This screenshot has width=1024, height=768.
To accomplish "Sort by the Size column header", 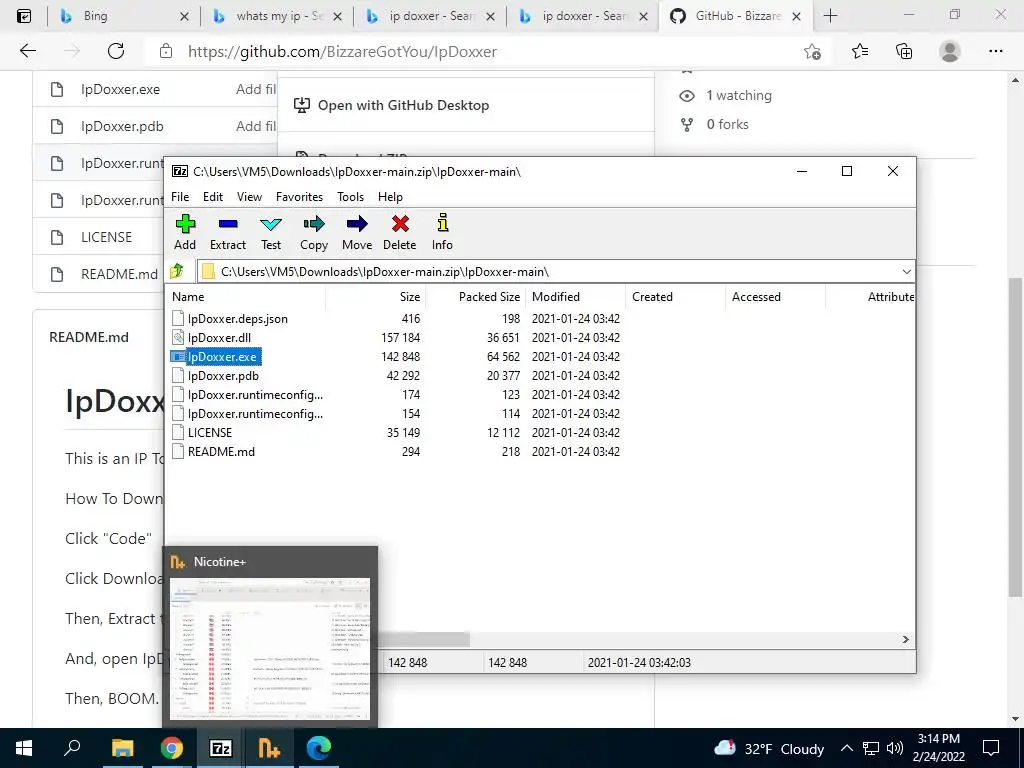I will tap(376, 296).
